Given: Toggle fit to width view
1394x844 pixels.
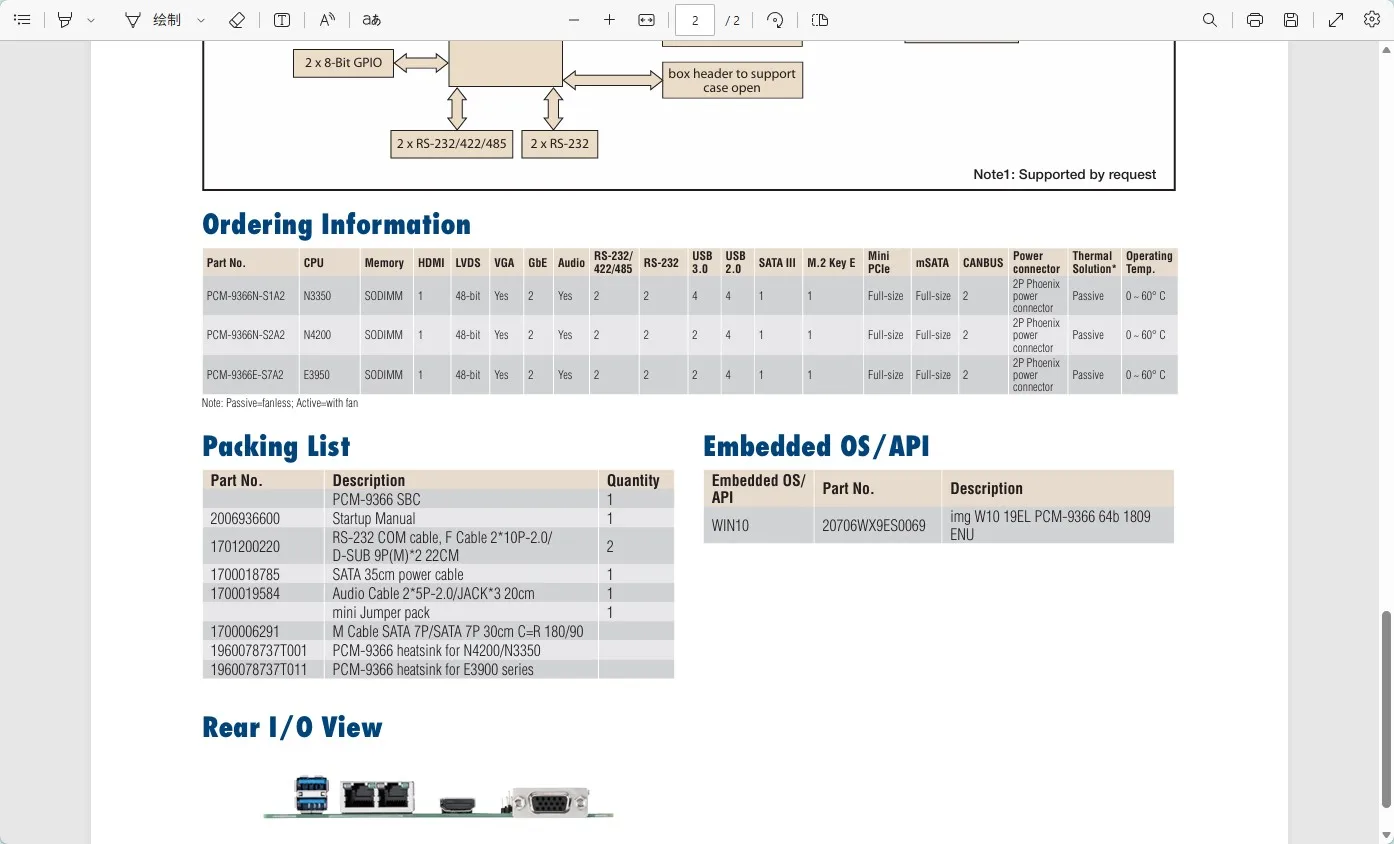Looking at the screenshot, I should 647,20.
